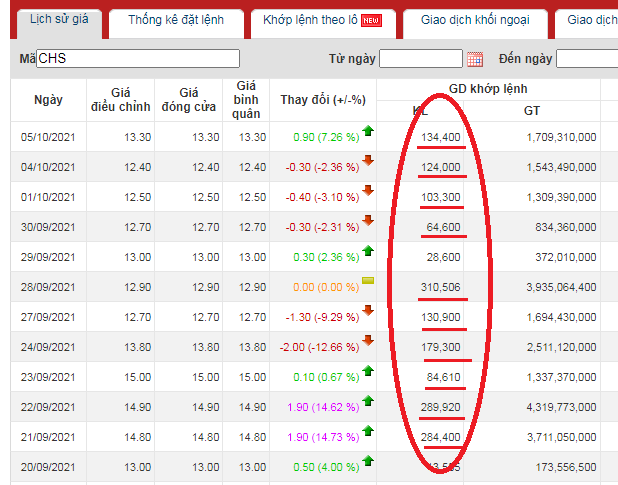Click the green up arrow for 22/09/2021
The height and width of the screenshot is (485, 618).
pyautogui.click(x=368, y=401)
